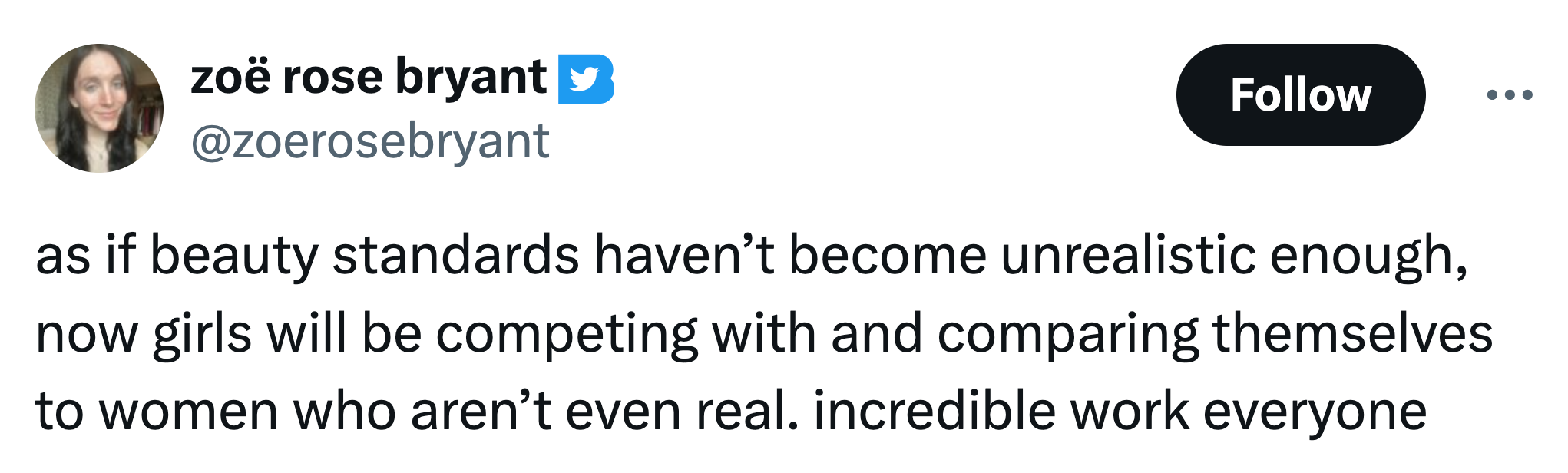Image resolution: width=1568 pixels, height=473 pixels.
Task: Open the three-dot more options menu
Action: pos(1509,95)
